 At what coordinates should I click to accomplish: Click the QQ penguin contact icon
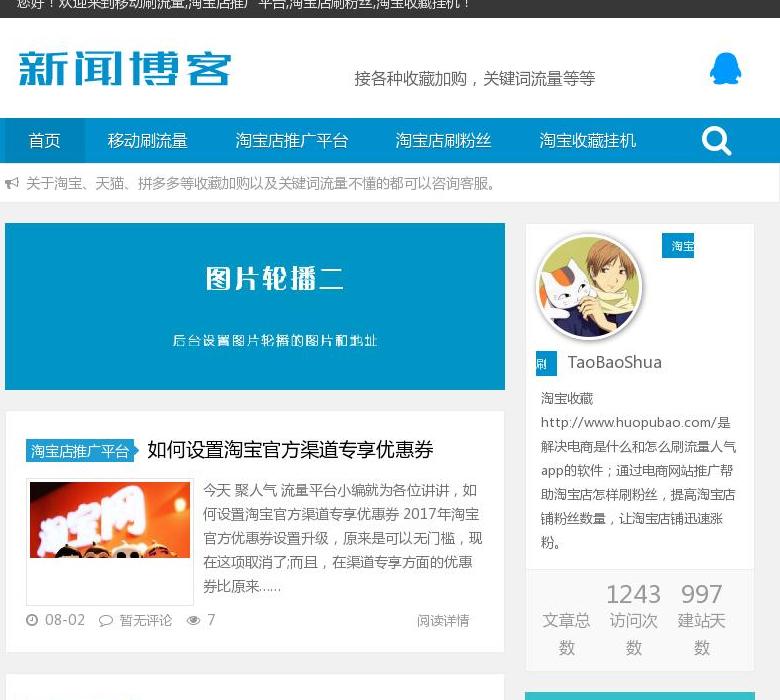coord(725,69)
